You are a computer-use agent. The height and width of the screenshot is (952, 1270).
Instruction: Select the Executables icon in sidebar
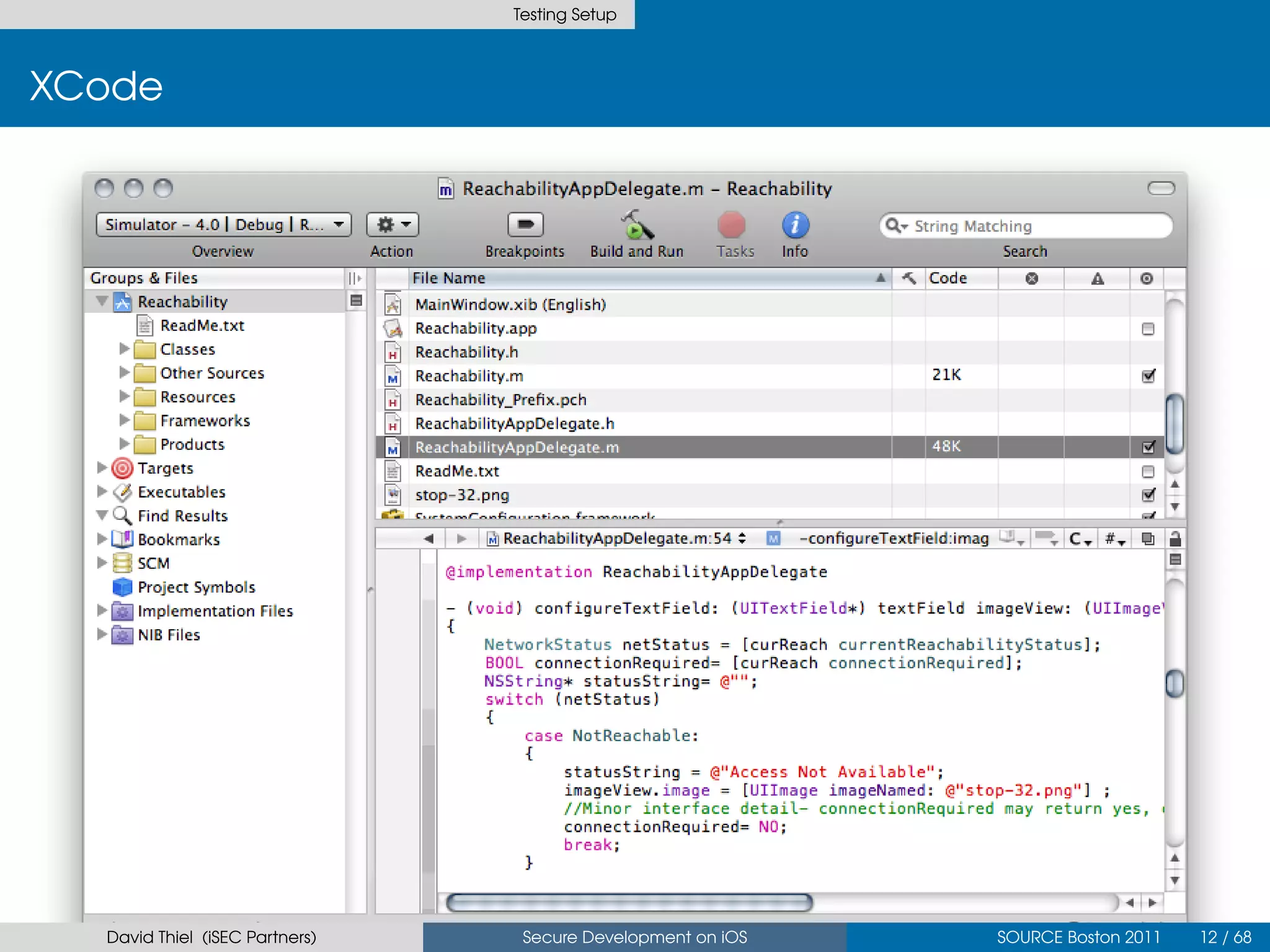123,492
